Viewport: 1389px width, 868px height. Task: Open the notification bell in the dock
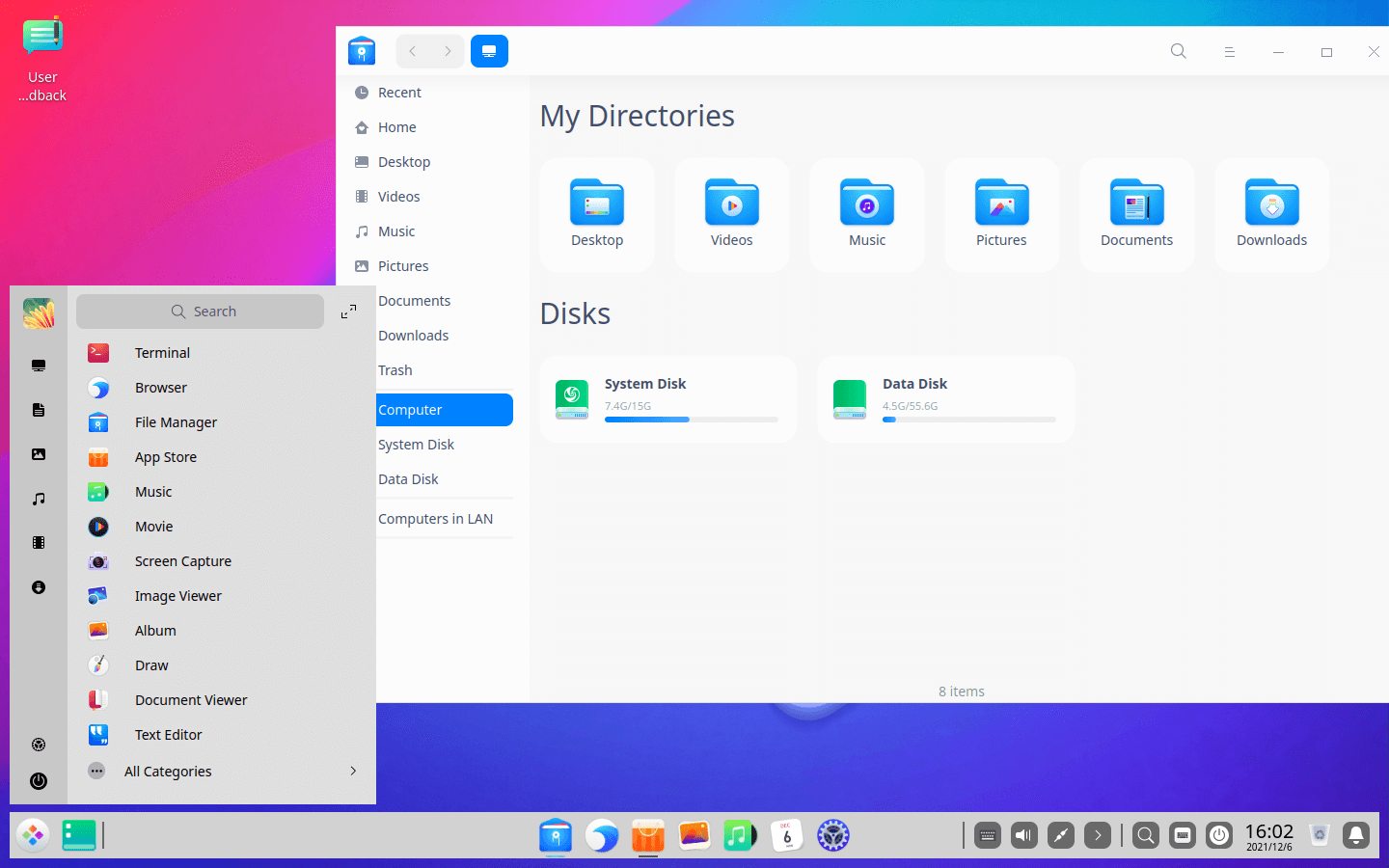(1355, 835)
